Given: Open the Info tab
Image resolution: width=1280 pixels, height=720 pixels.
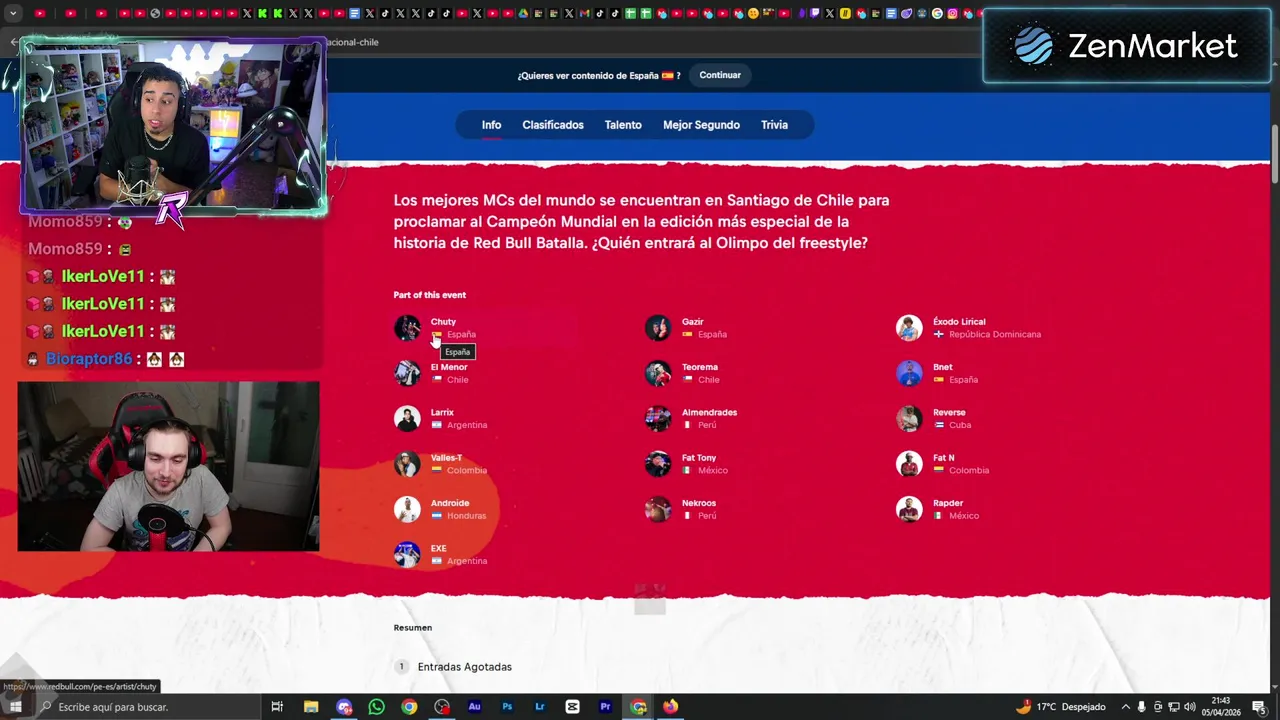Looking at the screenshot, I should 491,125.
